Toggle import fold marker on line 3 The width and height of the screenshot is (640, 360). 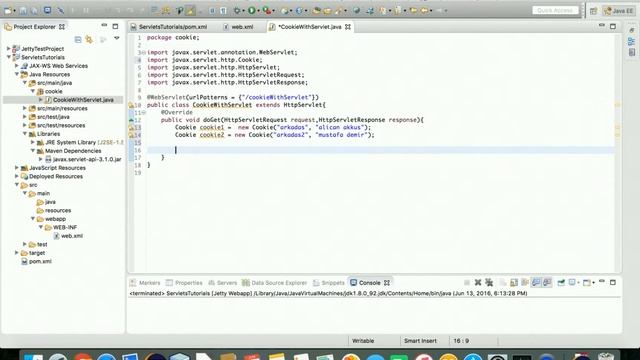coord(143,53)
